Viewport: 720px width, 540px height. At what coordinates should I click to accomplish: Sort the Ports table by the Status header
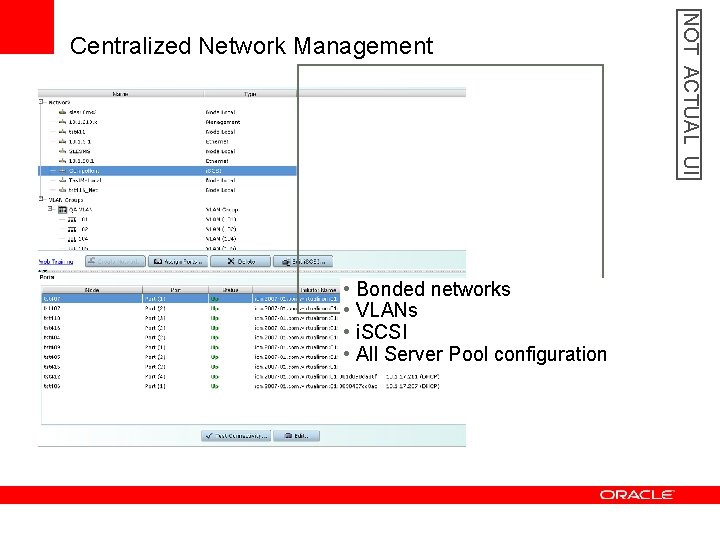[231, 290]
